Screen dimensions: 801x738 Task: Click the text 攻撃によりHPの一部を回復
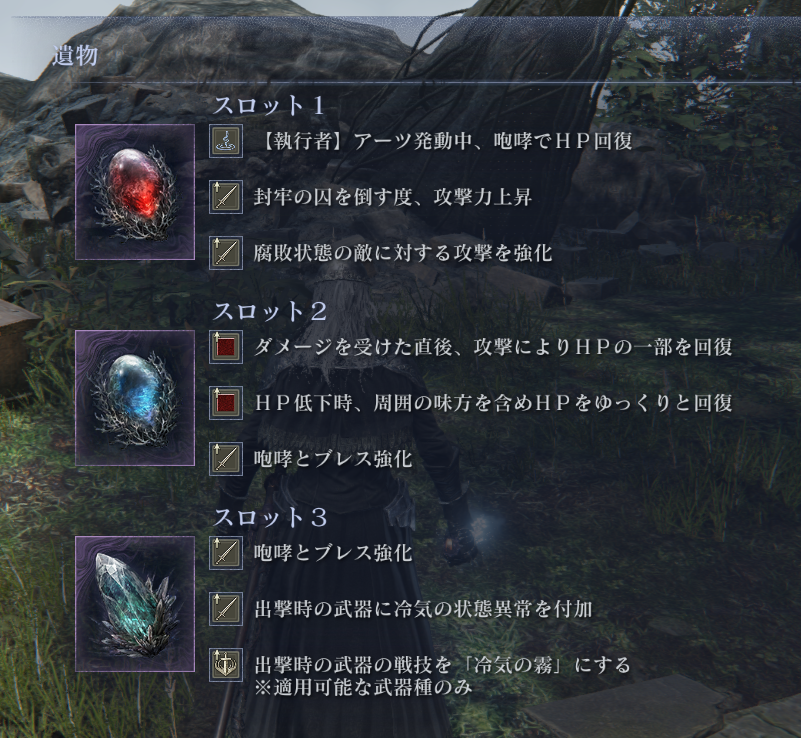pos(603,347)
